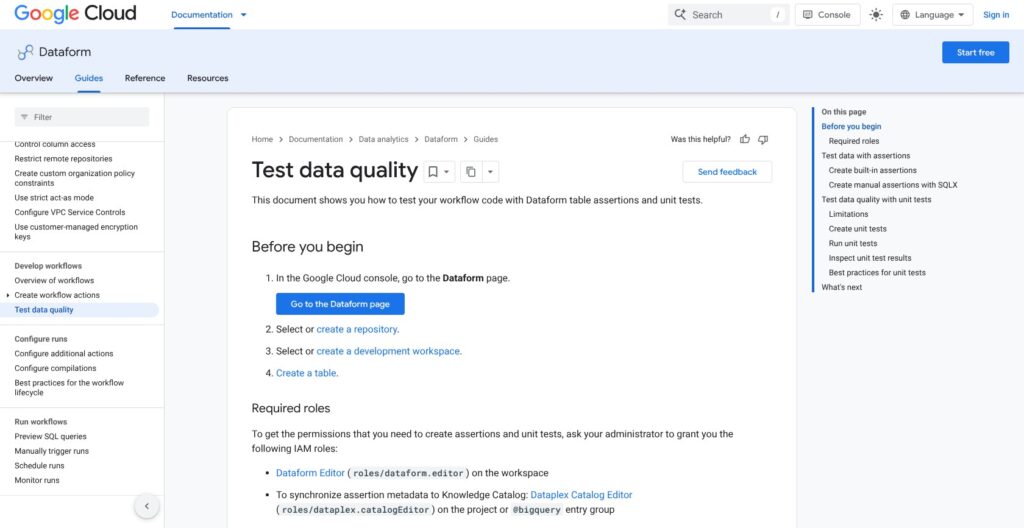Click Guides in the breadcrumb

click(x=485, y=139)
